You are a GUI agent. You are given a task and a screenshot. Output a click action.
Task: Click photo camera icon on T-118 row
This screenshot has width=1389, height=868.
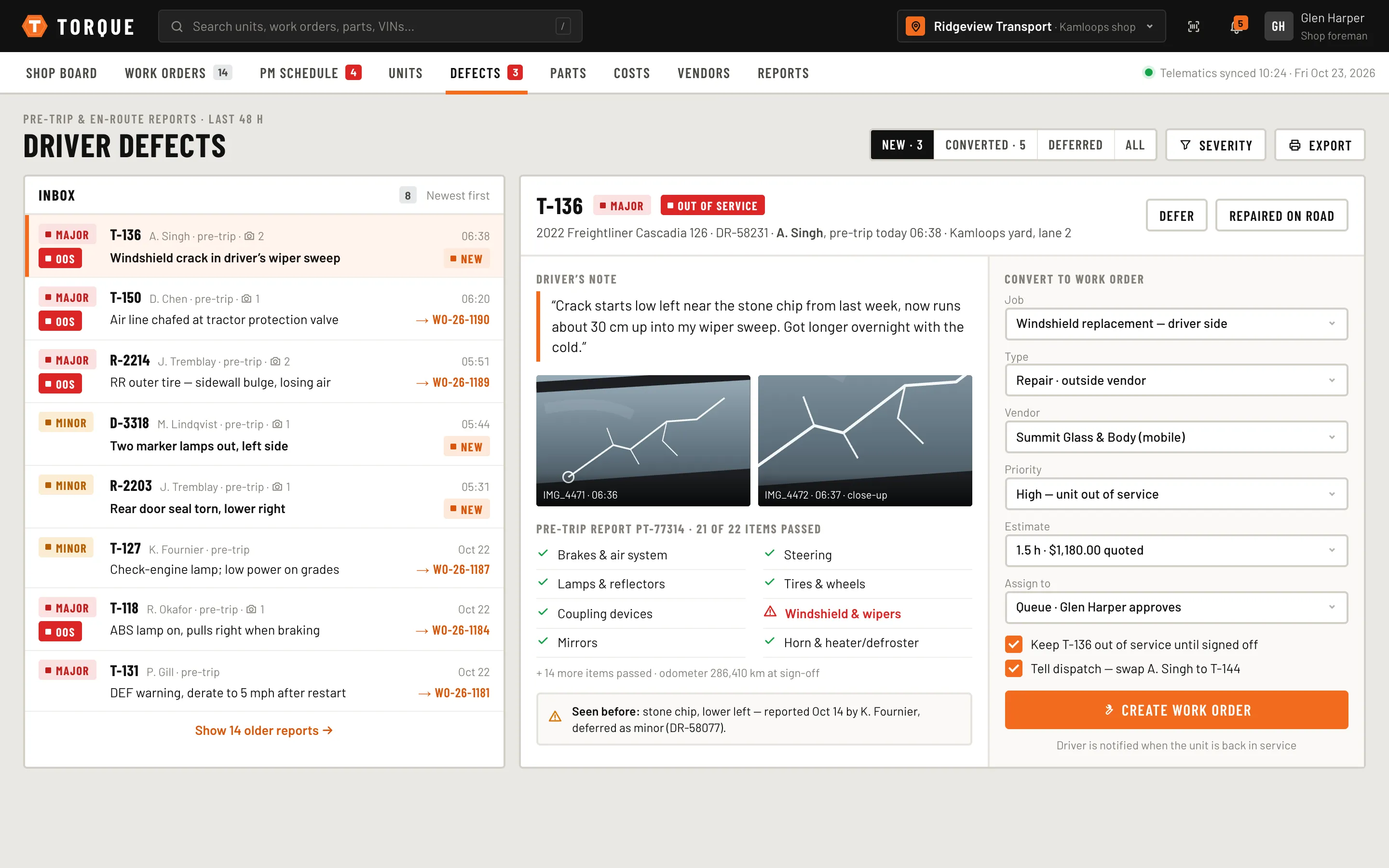point(251,609)
